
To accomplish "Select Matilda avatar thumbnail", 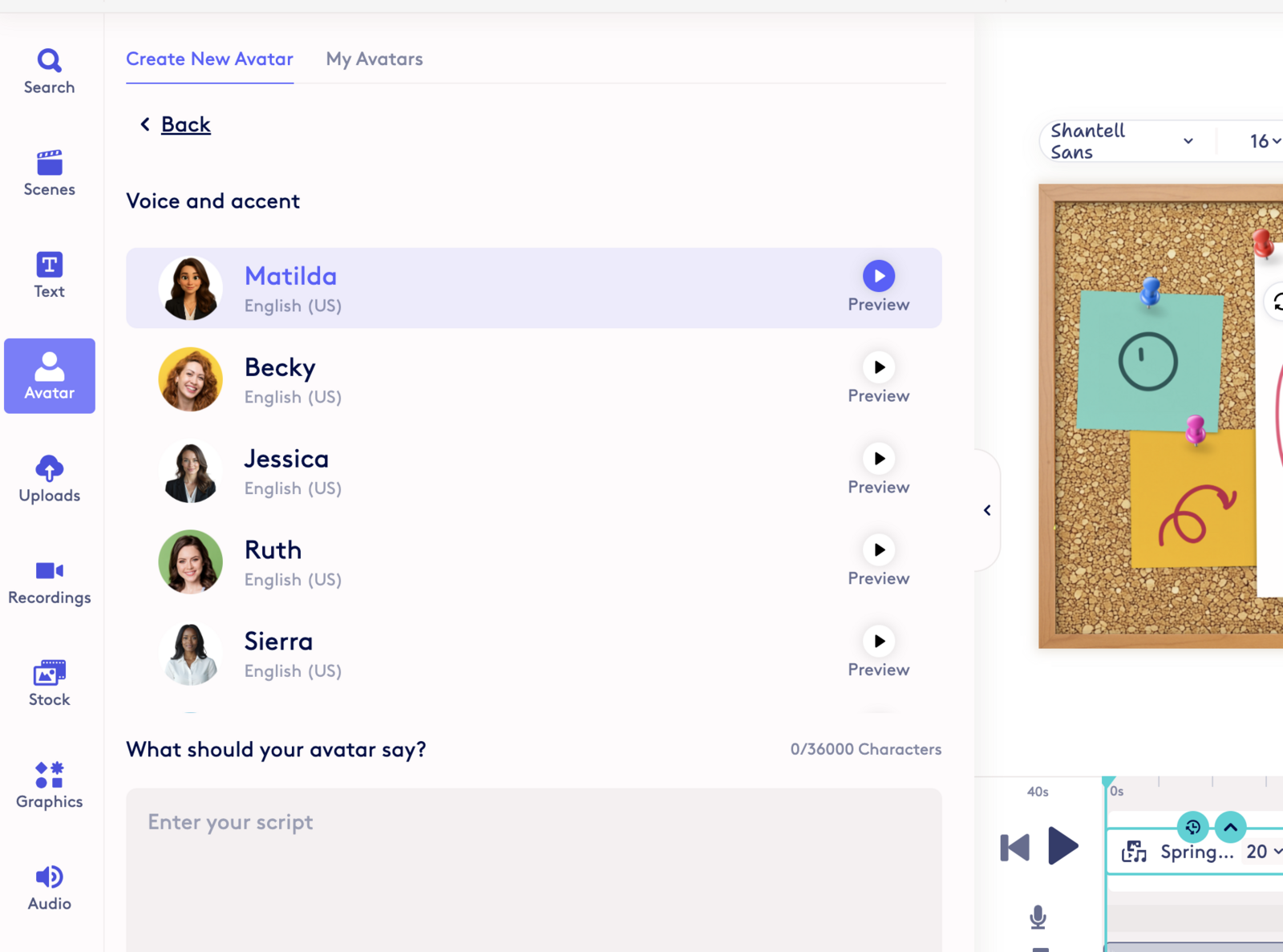I will (x=190, y=288).
